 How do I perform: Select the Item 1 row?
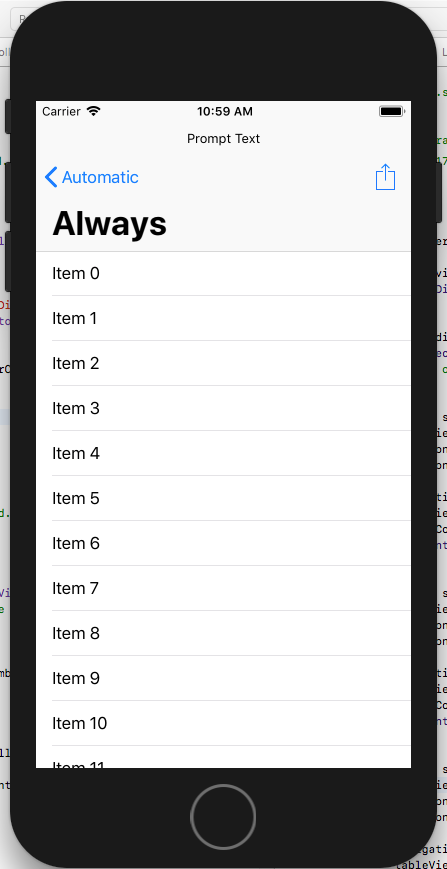[x=223, y=319]
